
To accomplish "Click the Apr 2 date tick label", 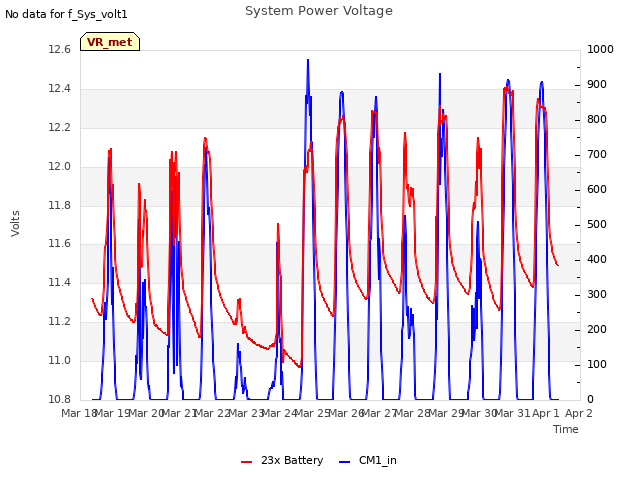I will click(579, 413).
